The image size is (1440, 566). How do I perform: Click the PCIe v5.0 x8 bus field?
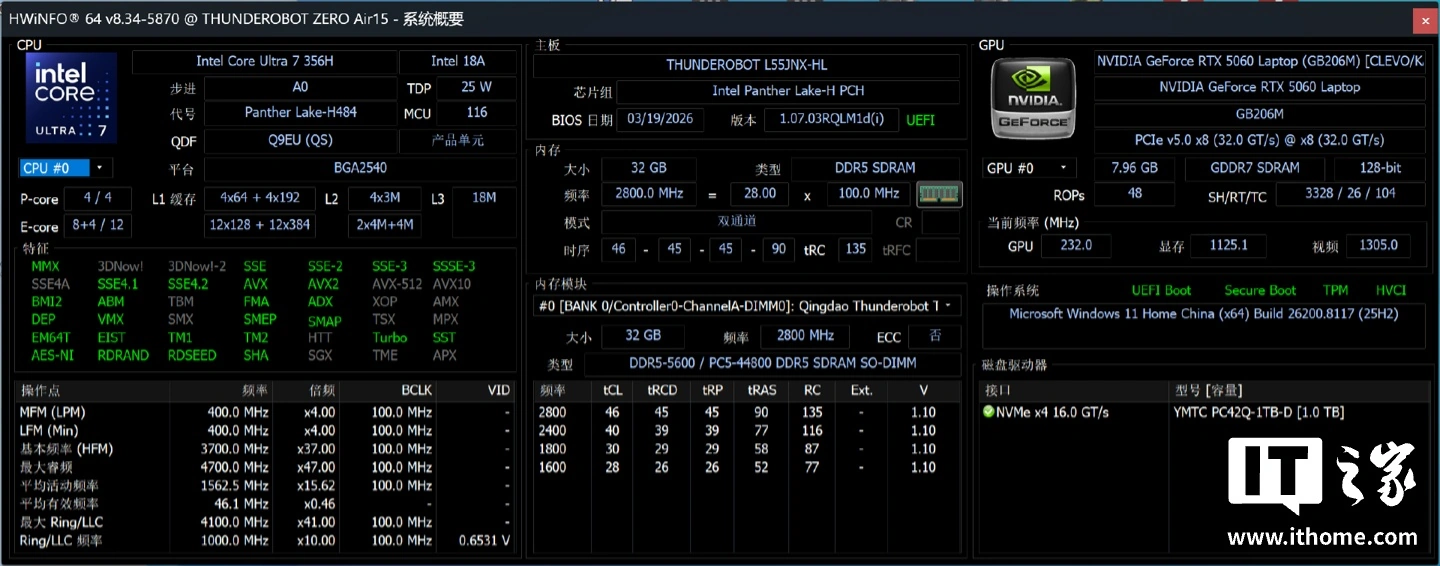[1259, 140]
